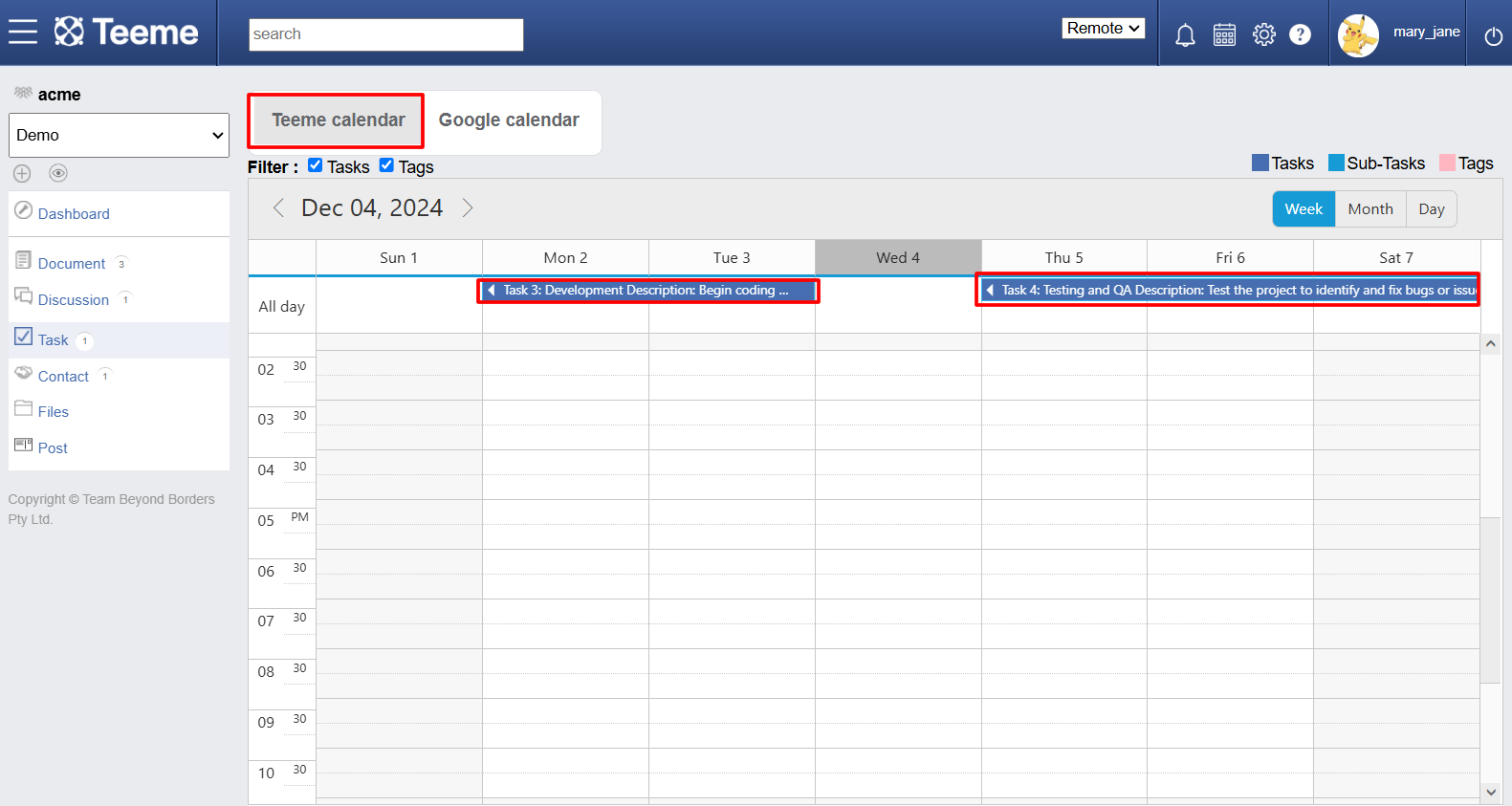
Task: Click the Discussion icon
Action: tap(23, 295)
